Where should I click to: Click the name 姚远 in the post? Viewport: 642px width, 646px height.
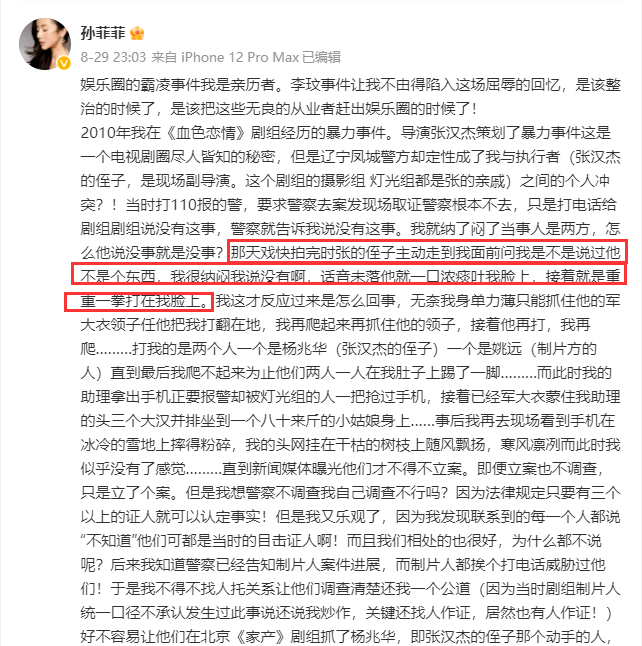point(507,349)
